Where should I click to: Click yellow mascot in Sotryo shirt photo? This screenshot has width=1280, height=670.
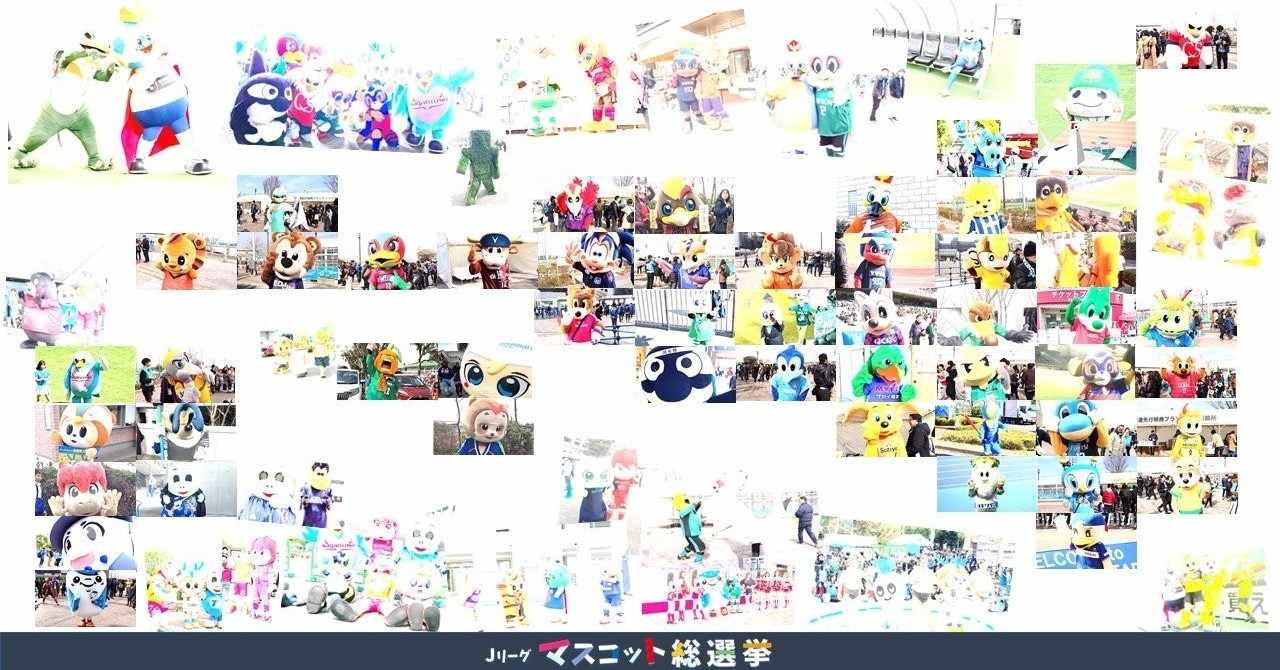tap(886, 430)
